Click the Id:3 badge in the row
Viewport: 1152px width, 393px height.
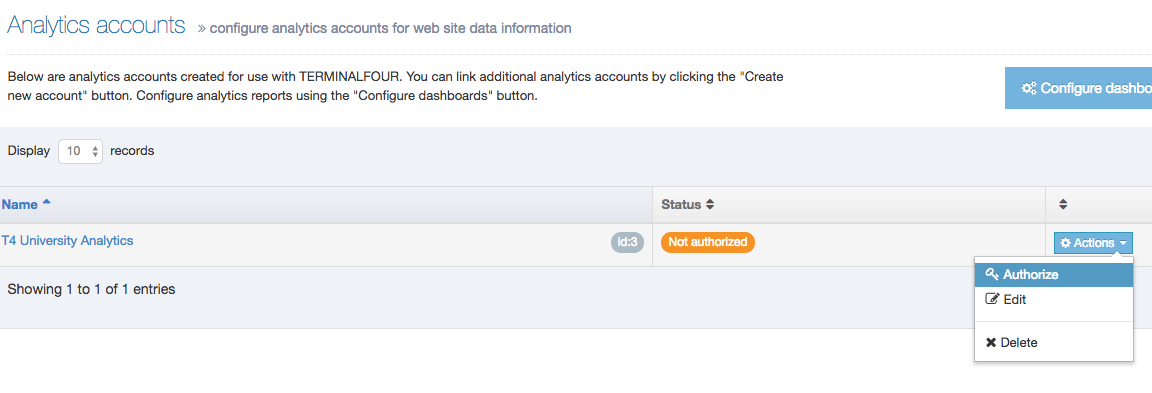627,242
